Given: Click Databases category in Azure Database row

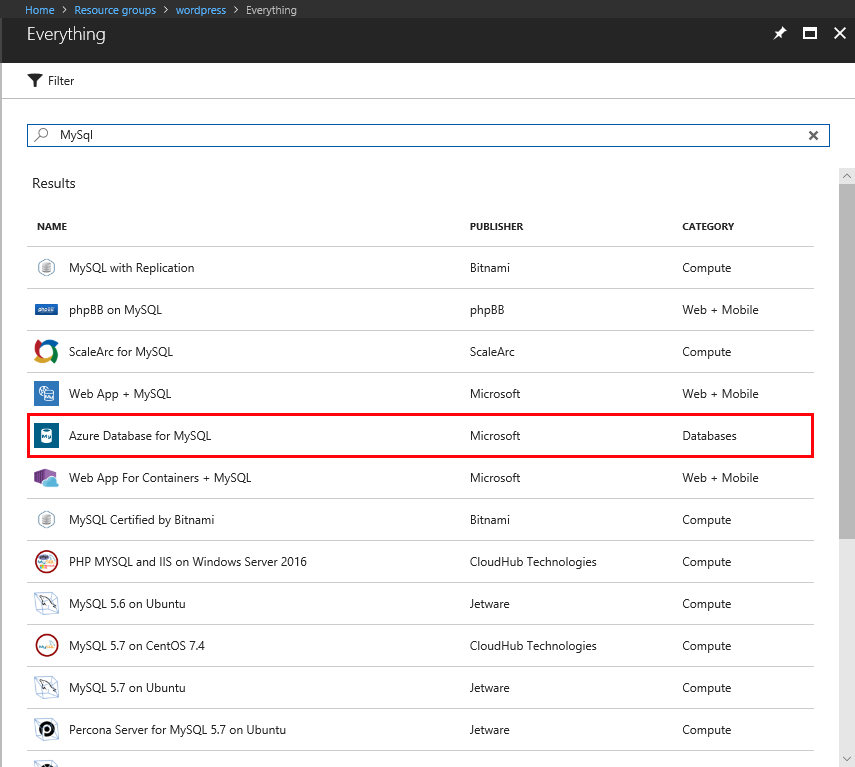Looking at the screenshot, I should (709, 436).
